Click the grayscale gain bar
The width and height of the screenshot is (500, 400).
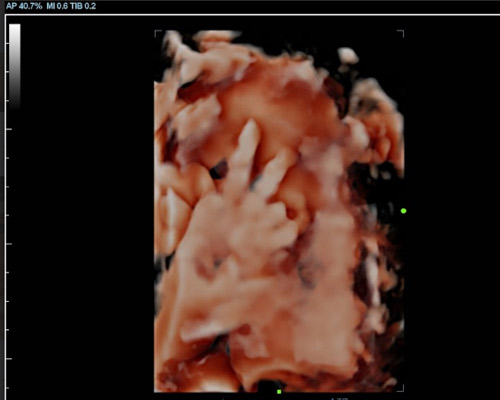(15, 67)
